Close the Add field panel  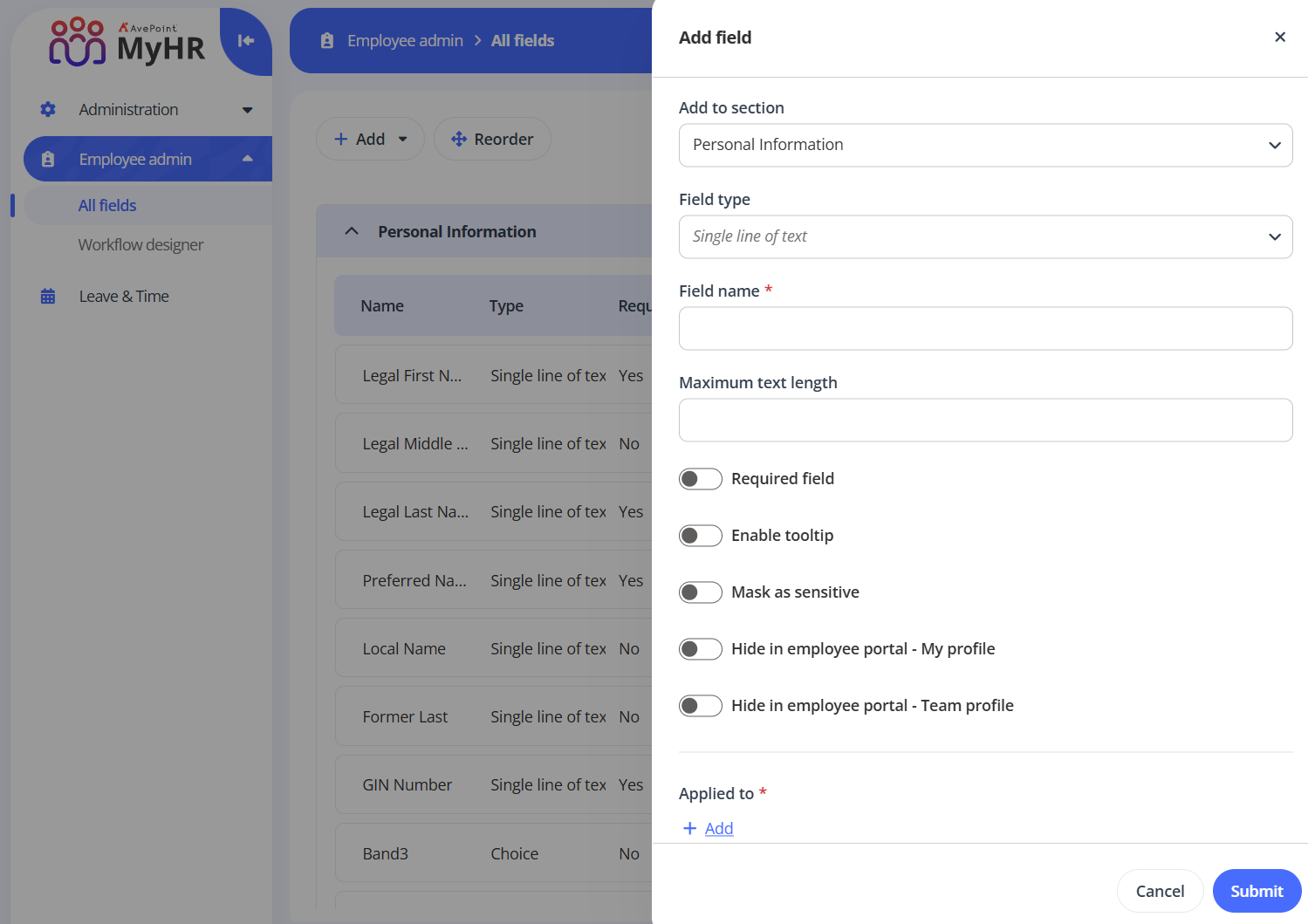tap(1280, 37)
